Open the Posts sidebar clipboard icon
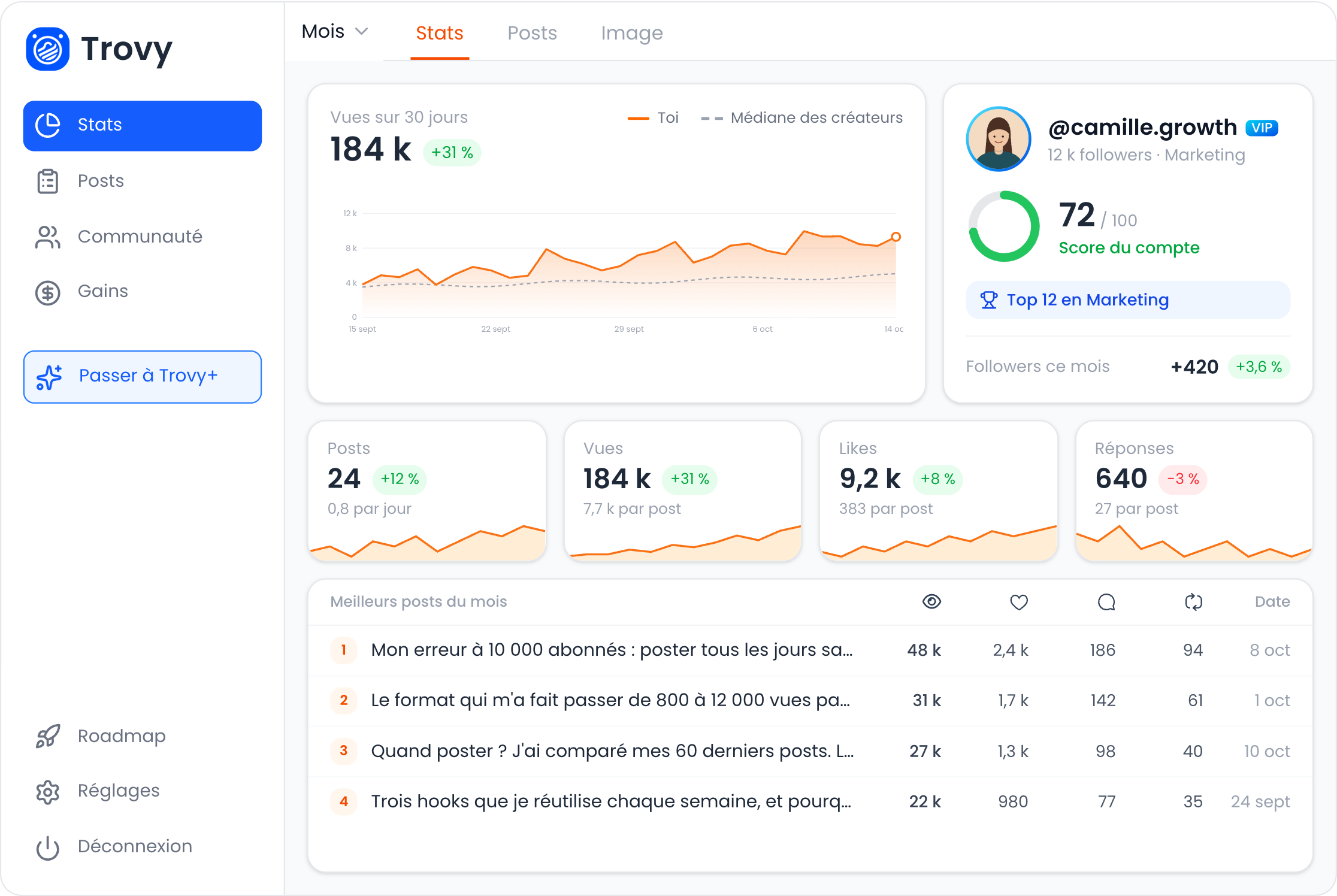Screen dimensions: 1337x896 (48, 181)
